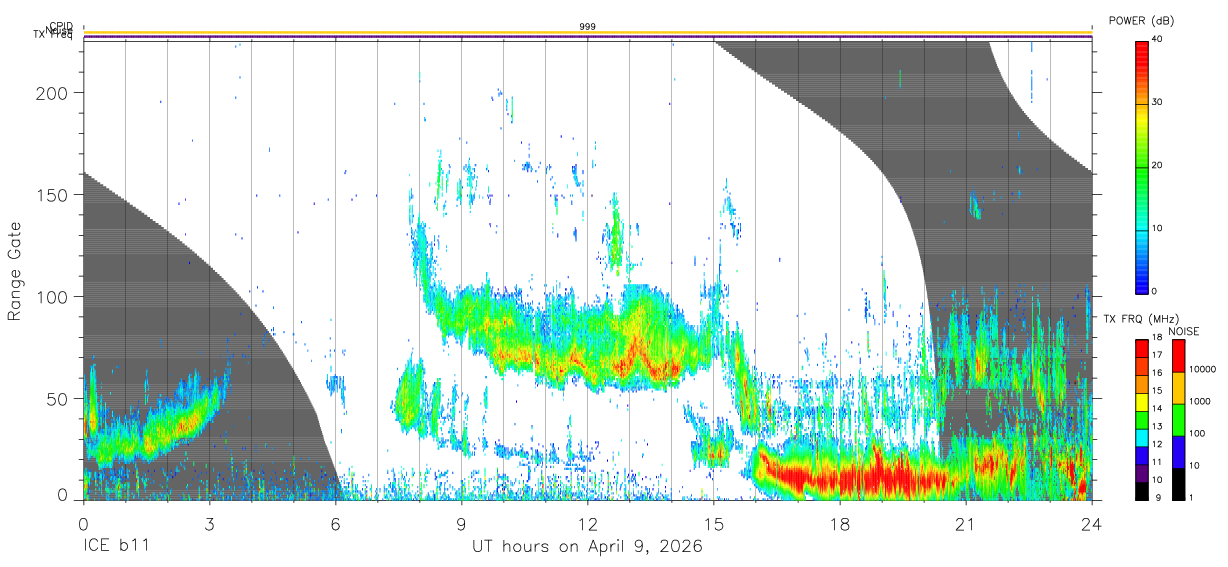Pick the green 13–14 MHz swatch in TX FRQ legend
This screenshot has height=567, width=1228.
(1141, 420)
